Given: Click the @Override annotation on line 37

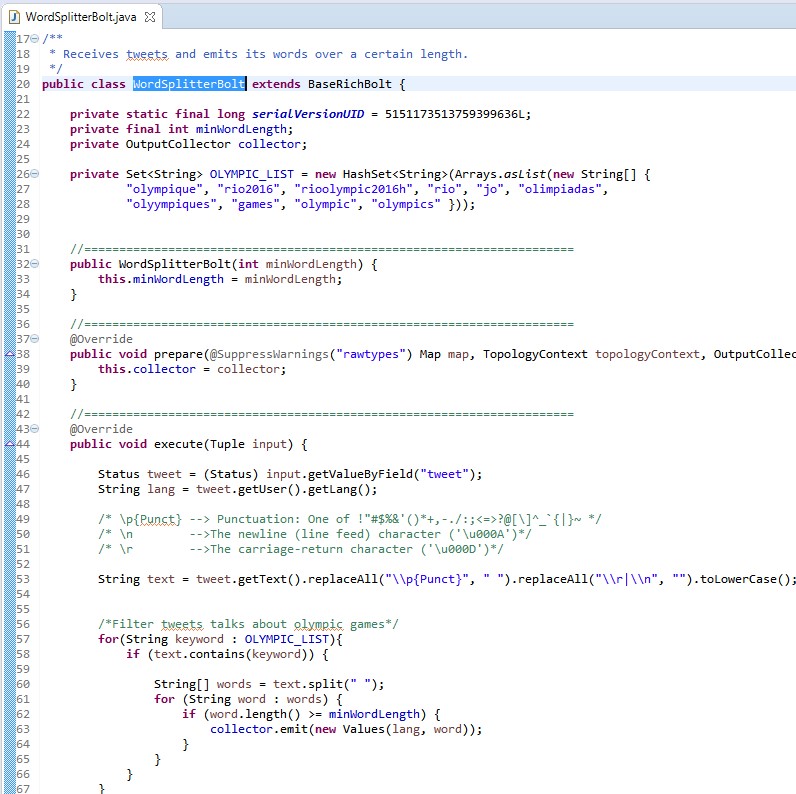Looking at the screenshot, I should click(101, 339).
